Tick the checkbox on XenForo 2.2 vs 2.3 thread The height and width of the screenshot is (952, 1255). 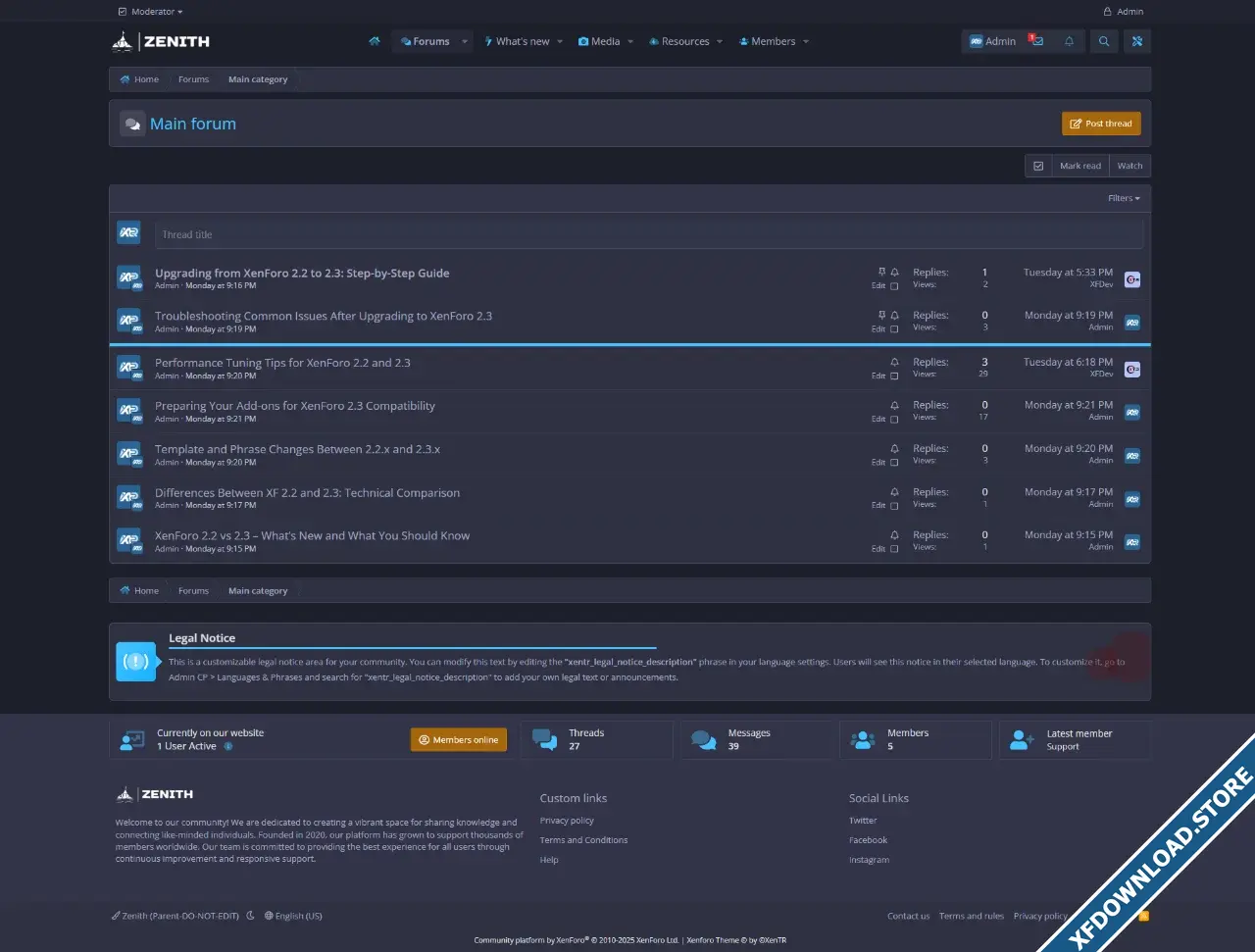(894, 549)
